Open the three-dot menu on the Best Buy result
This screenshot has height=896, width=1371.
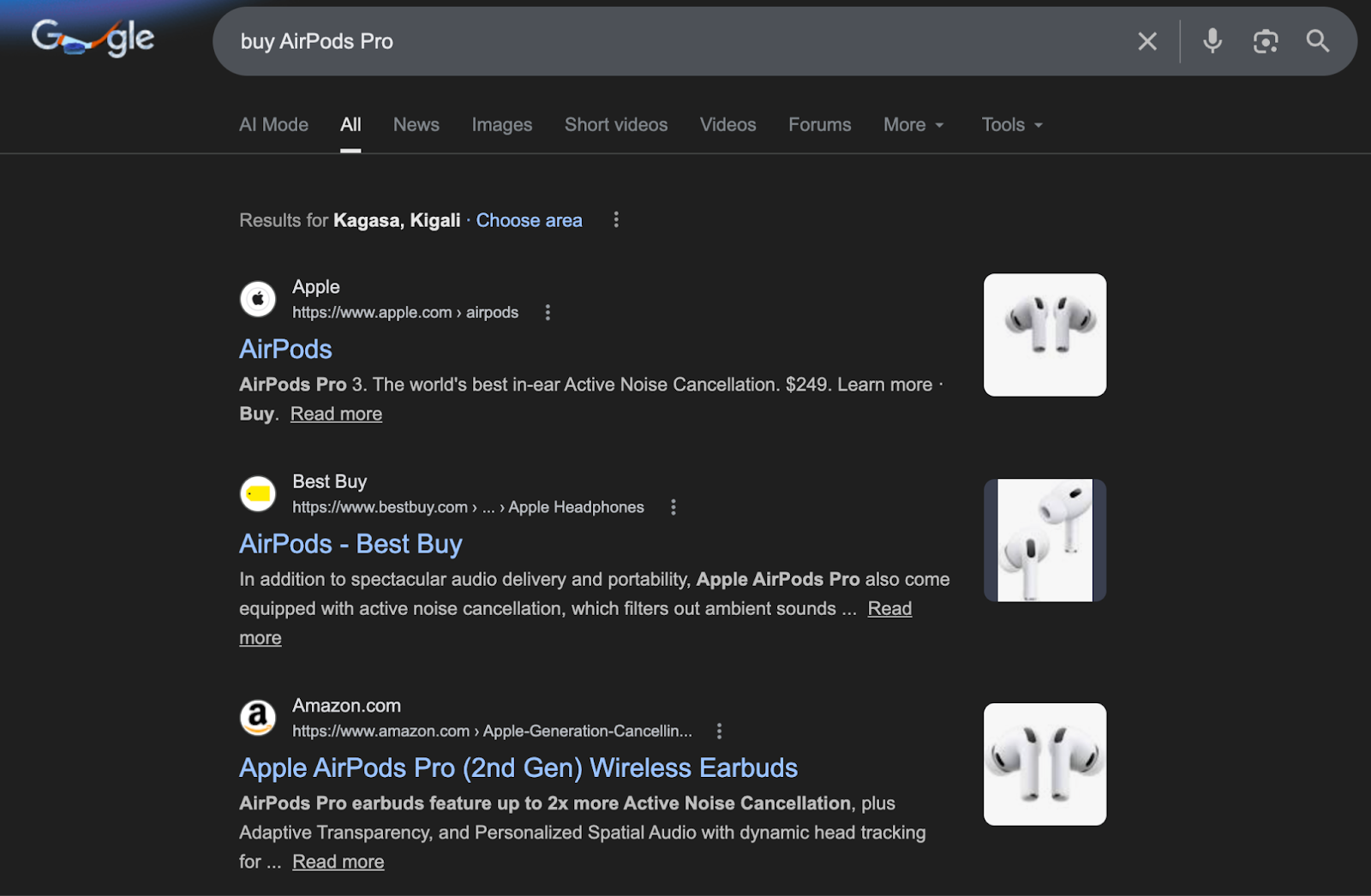(674, 506)
